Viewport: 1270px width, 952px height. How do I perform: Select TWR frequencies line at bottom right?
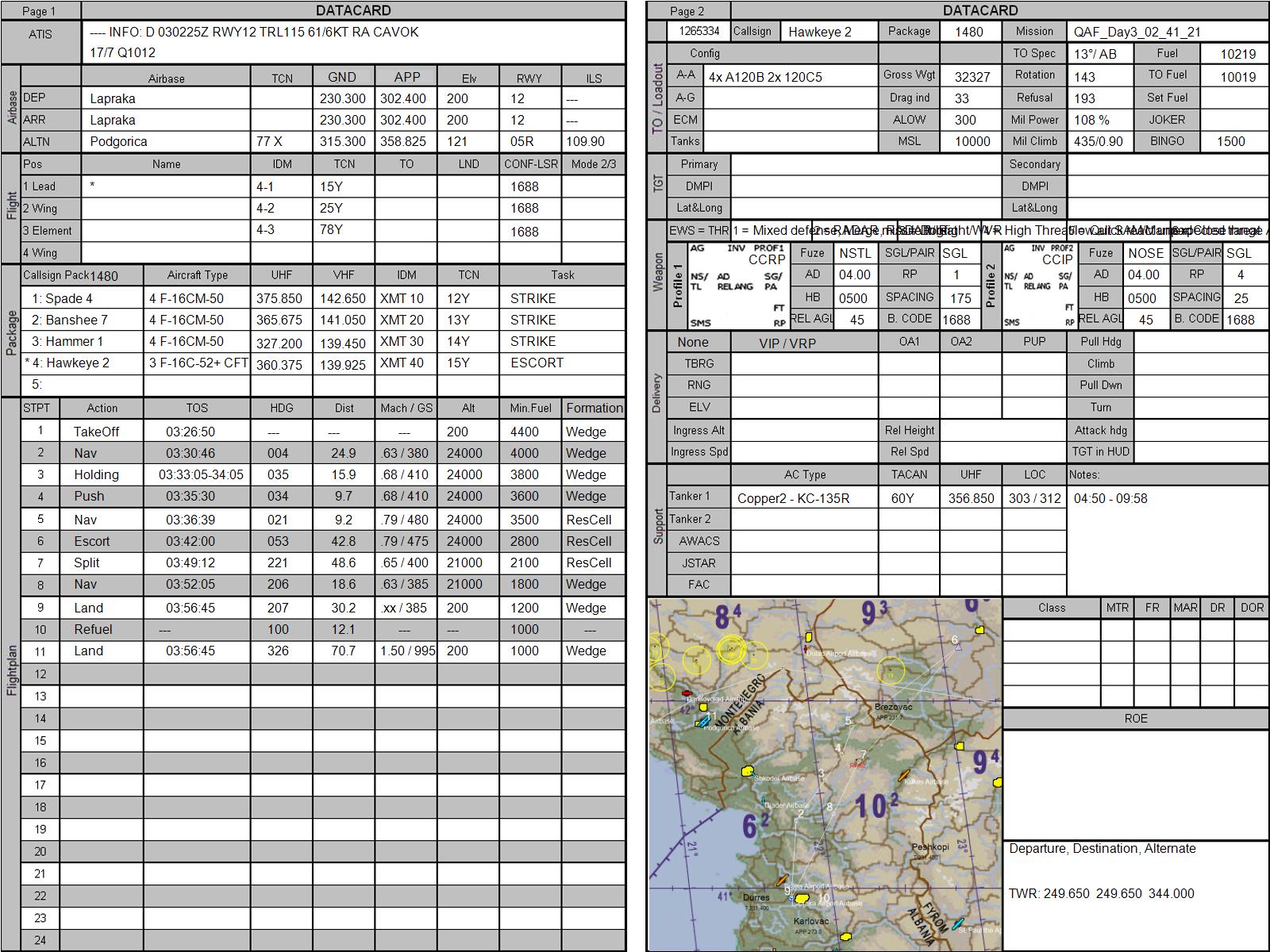pos(1102,893)
